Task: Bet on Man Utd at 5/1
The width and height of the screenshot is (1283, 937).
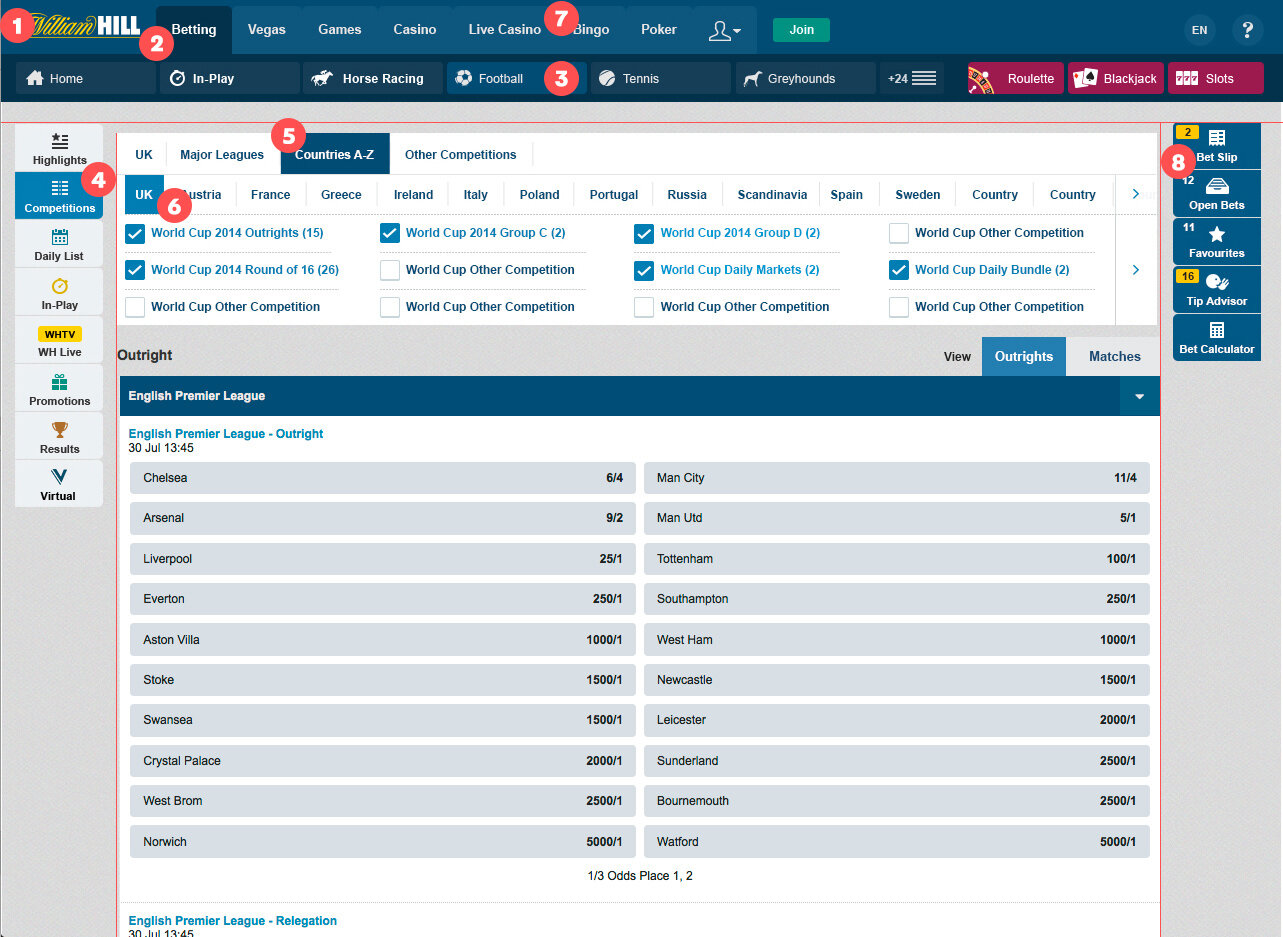Action: [897, 518]
